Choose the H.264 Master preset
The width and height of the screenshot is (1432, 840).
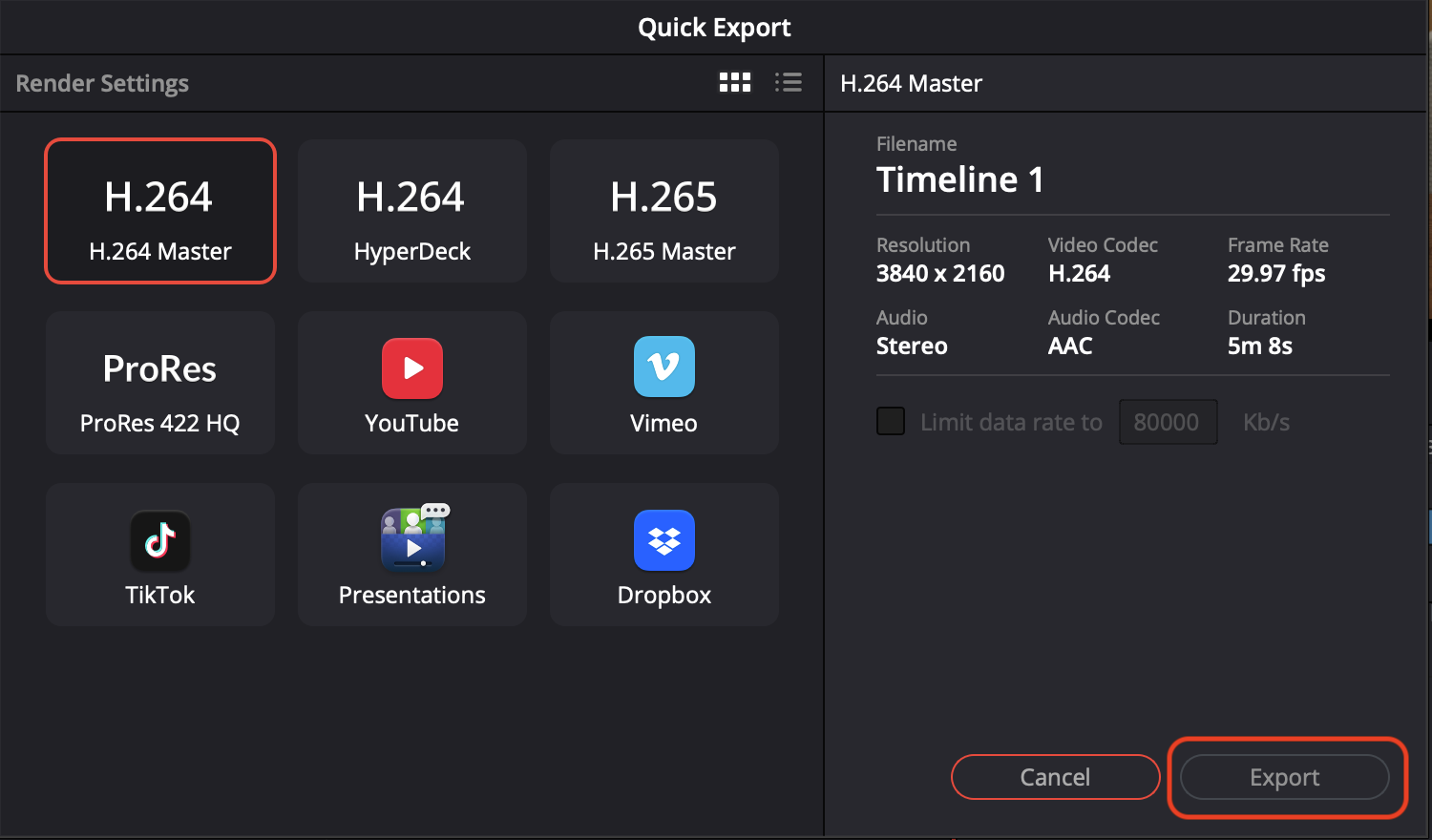pos(160,211)
